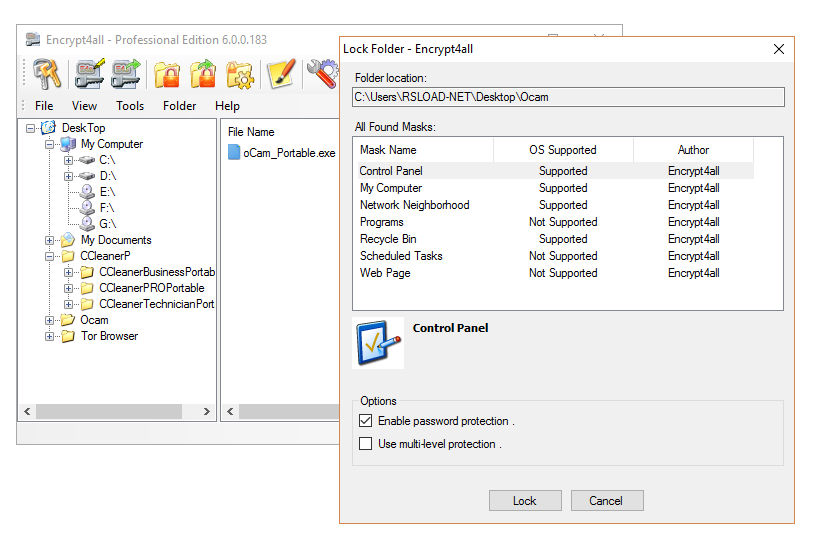The height and width of the screenshot is (547, 821).
Task: Expand the Ocam folder node
Action: click(x=49, y=320)
